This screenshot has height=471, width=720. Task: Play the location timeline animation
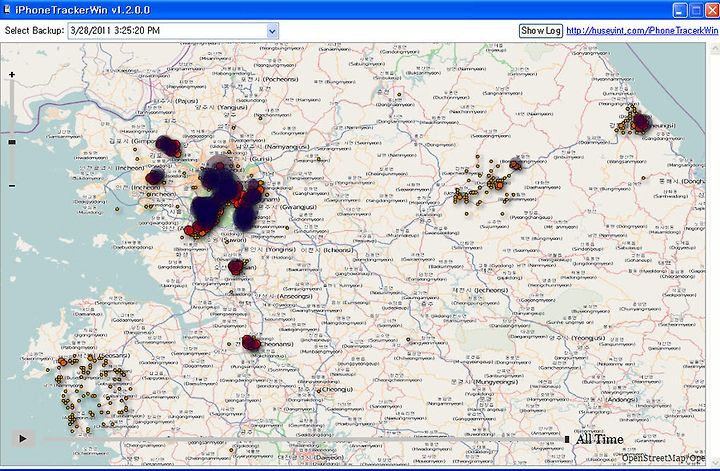point(22,438)
